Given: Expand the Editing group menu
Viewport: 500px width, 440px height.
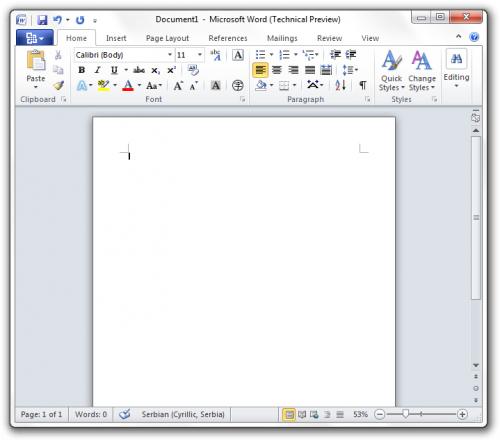Looking at the screenshot, I should 456,69.
